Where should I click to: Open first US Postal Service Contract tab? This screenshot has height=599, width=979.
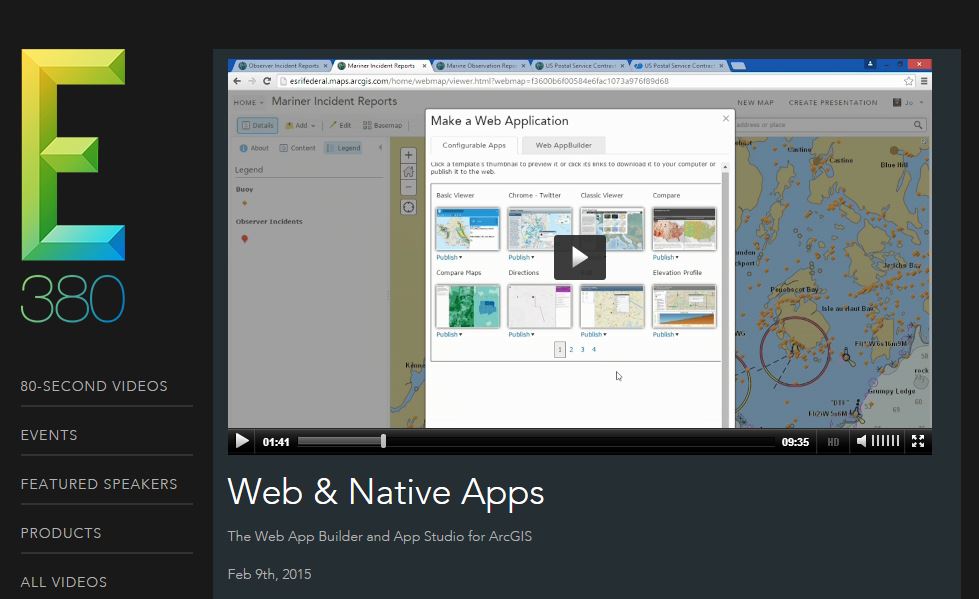[579, 66]
